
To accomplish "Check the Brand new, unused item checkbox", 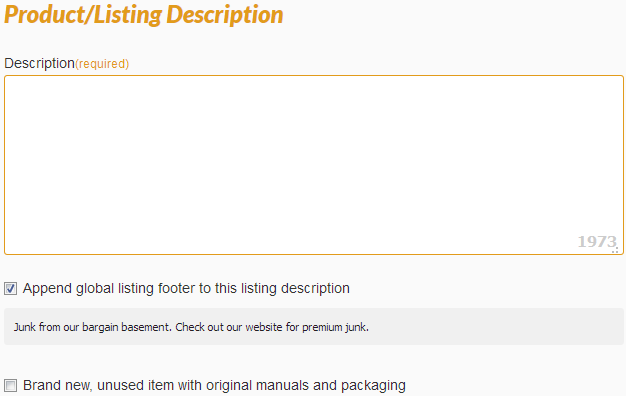I will click(10, 386).
